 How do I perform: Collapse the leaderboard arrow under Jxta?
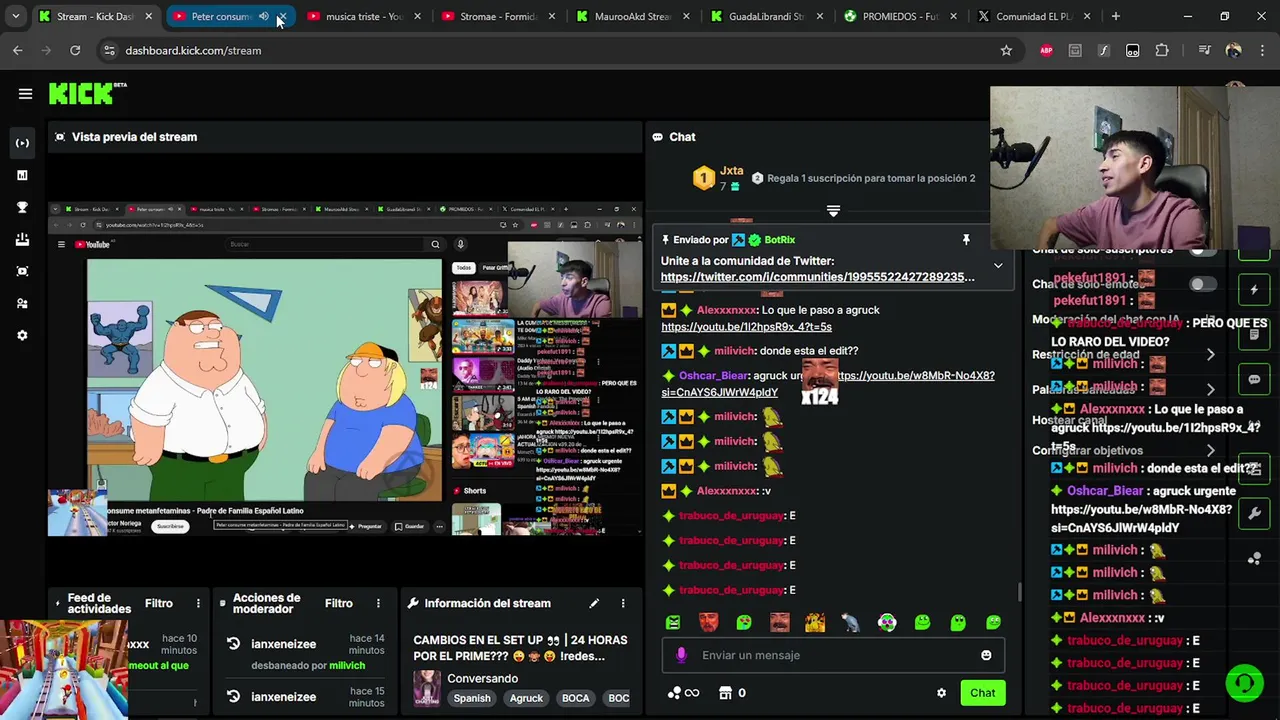833,211
